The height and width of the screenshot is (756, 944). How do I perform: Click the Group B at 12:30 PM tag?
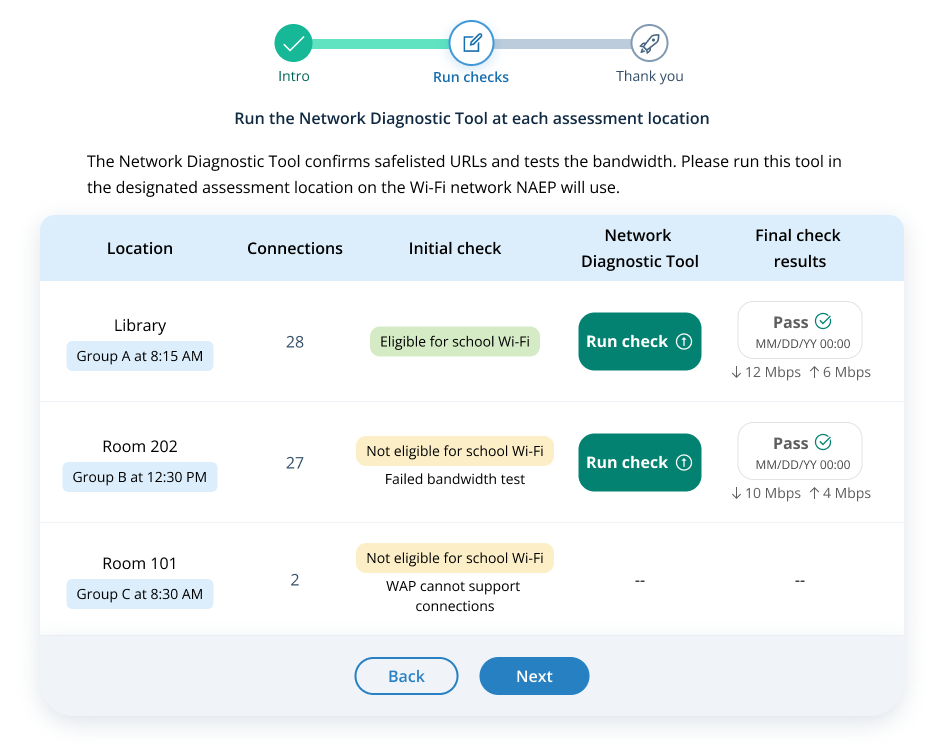[x=140, y=477]
